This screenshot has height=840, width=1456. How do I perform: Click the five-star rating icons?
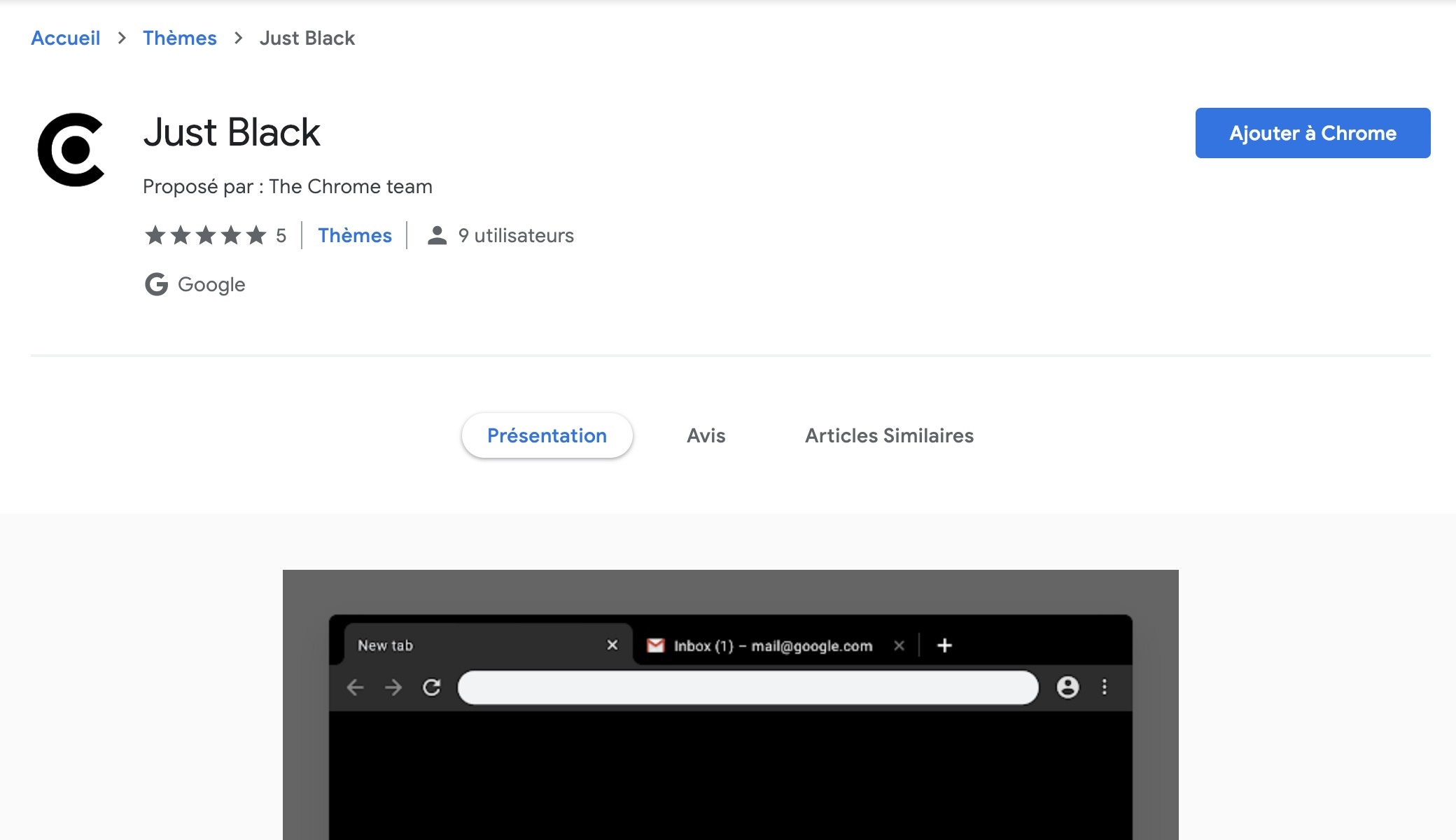(x=205, y=235)
